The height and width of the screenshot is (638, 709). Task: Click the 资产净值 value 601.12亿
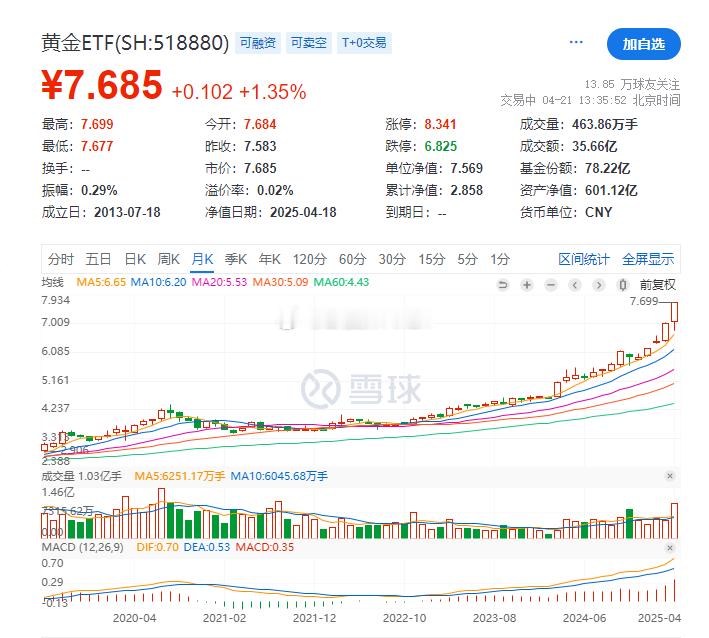(611, 190)
